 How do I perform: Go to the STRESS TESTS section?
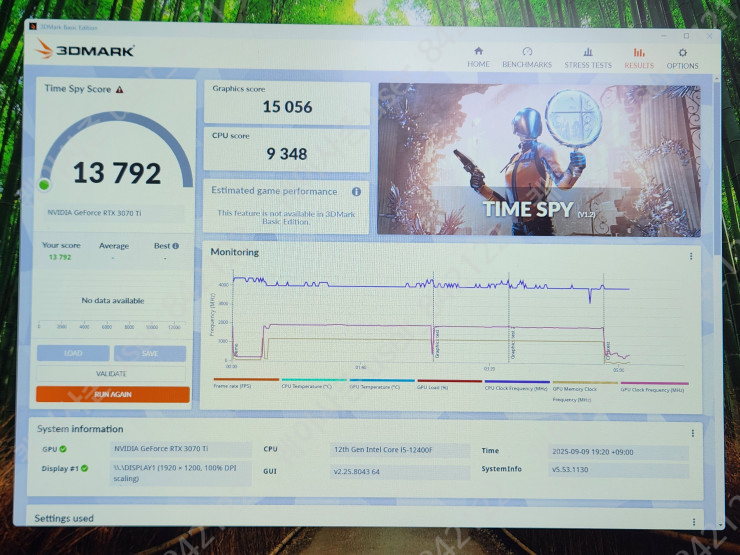(x=588, y=58)
